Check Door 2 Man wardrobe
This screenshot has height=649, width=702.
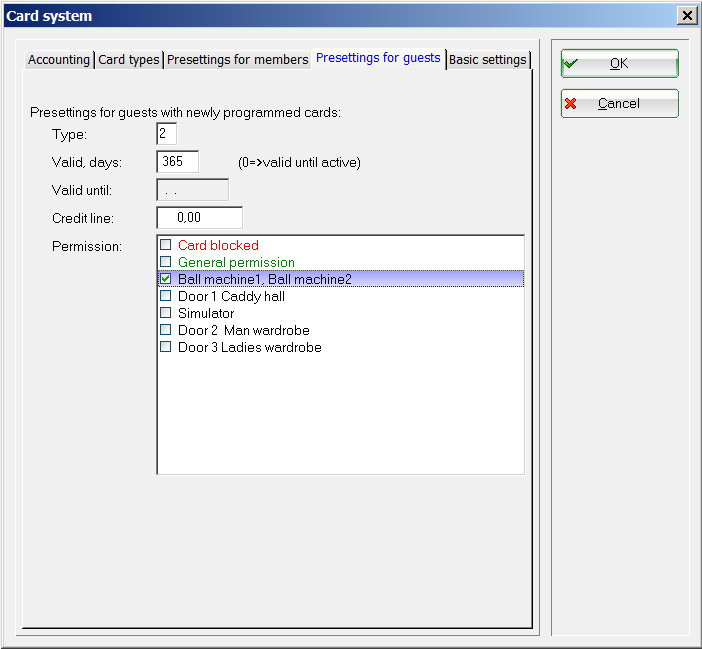[166, 329]
